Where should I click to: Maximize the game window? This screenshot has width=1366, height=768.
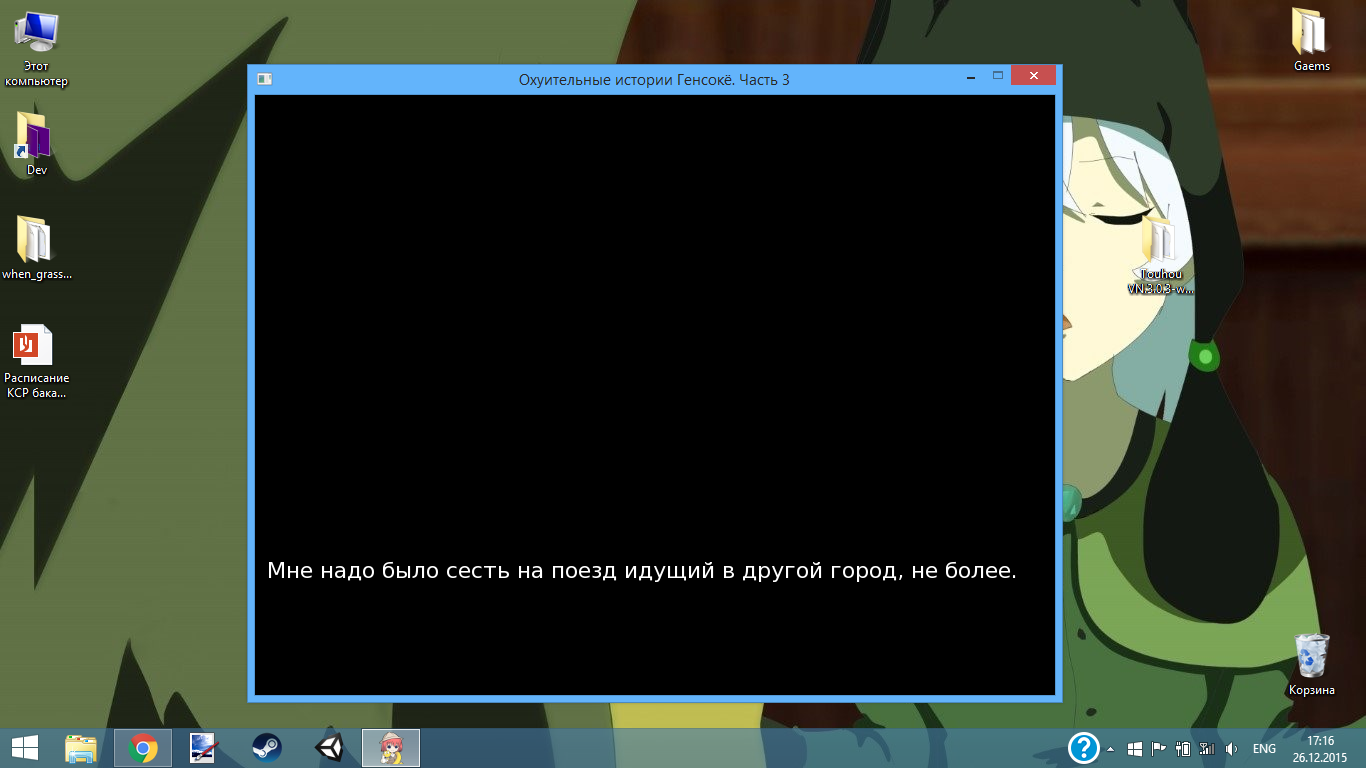[997, 76]
